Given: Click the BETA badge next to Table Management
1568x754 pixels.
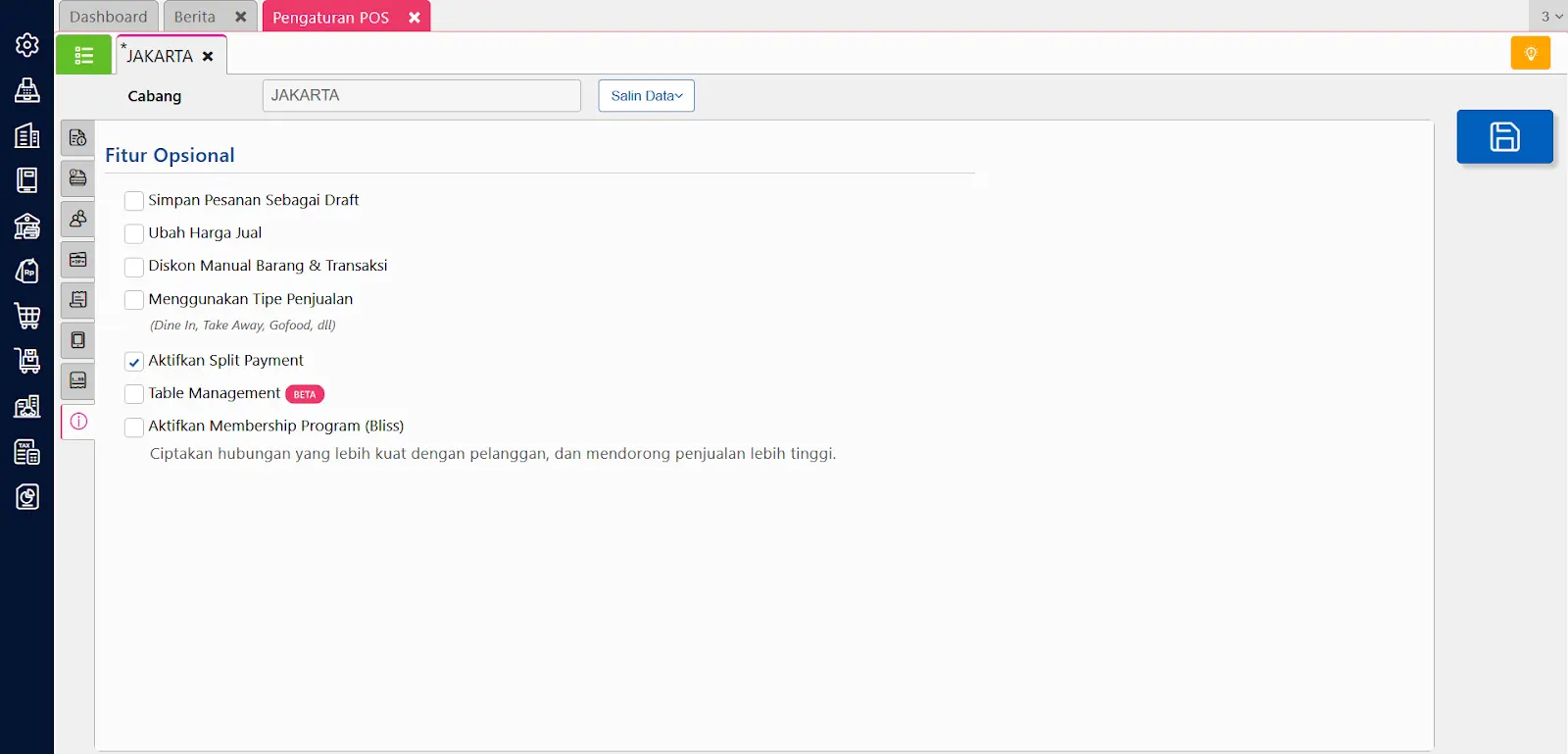Looking at the screenshot, I should 305,394.
